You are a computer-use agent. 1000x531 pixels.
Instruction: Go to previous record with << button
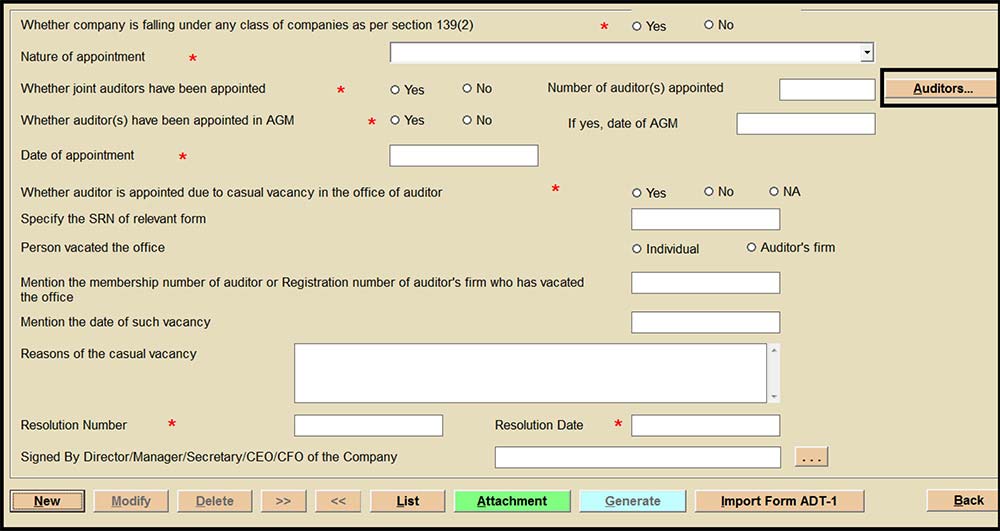(x=337, y=501)
